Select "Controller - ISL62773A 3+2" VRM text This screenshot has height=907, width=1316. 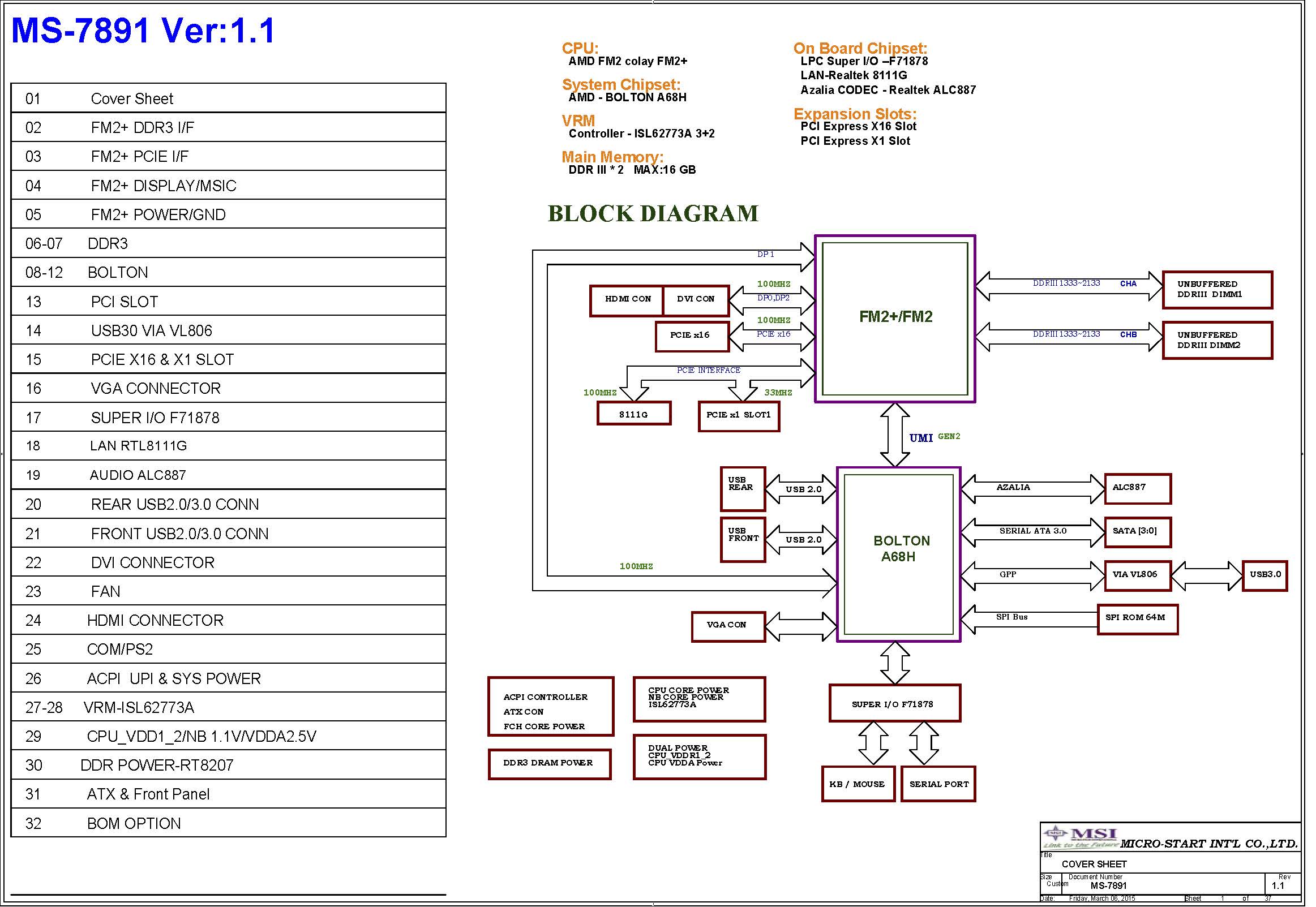[x=642, y=134]
